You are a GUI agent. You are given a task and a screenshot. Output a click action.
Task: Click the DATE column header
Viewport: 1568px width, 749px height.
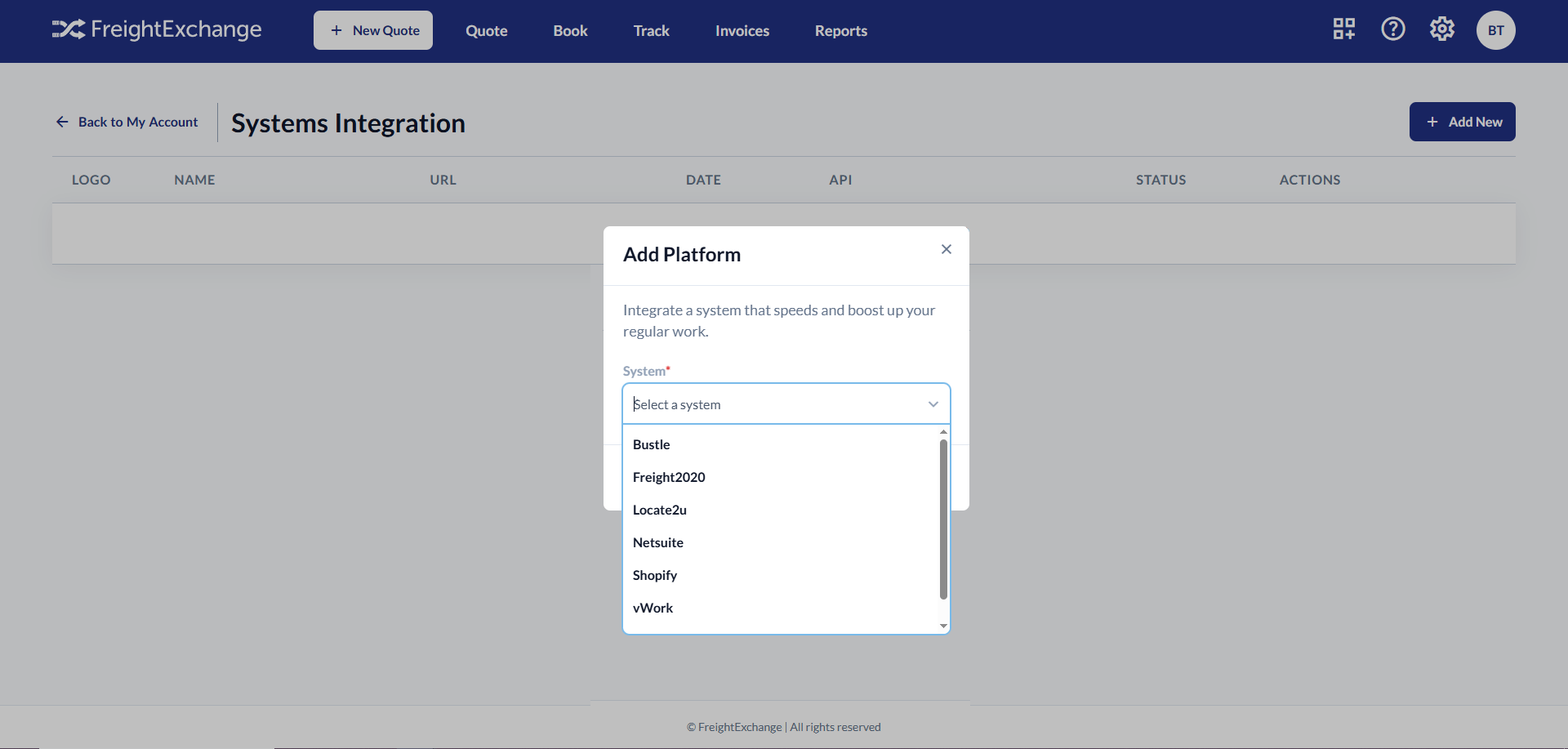tap(703, 180)
